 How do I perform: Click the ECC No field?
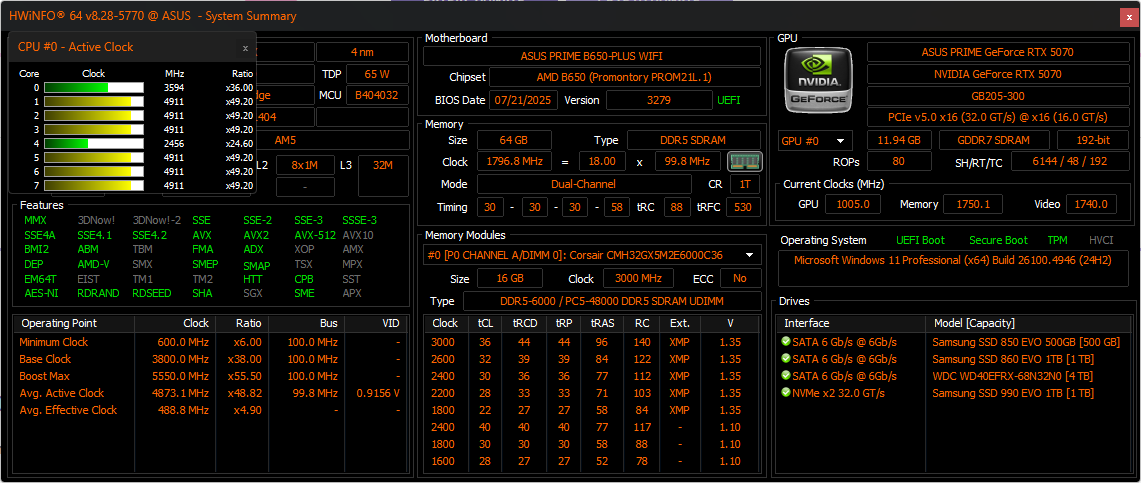click(x=740, y=278)
